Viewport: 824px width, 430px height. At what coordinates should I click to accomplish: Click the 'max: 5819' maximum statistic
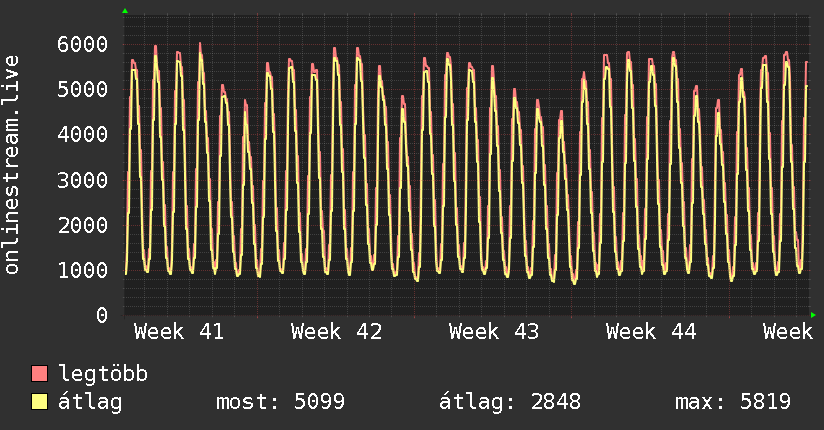click(733, 402)
